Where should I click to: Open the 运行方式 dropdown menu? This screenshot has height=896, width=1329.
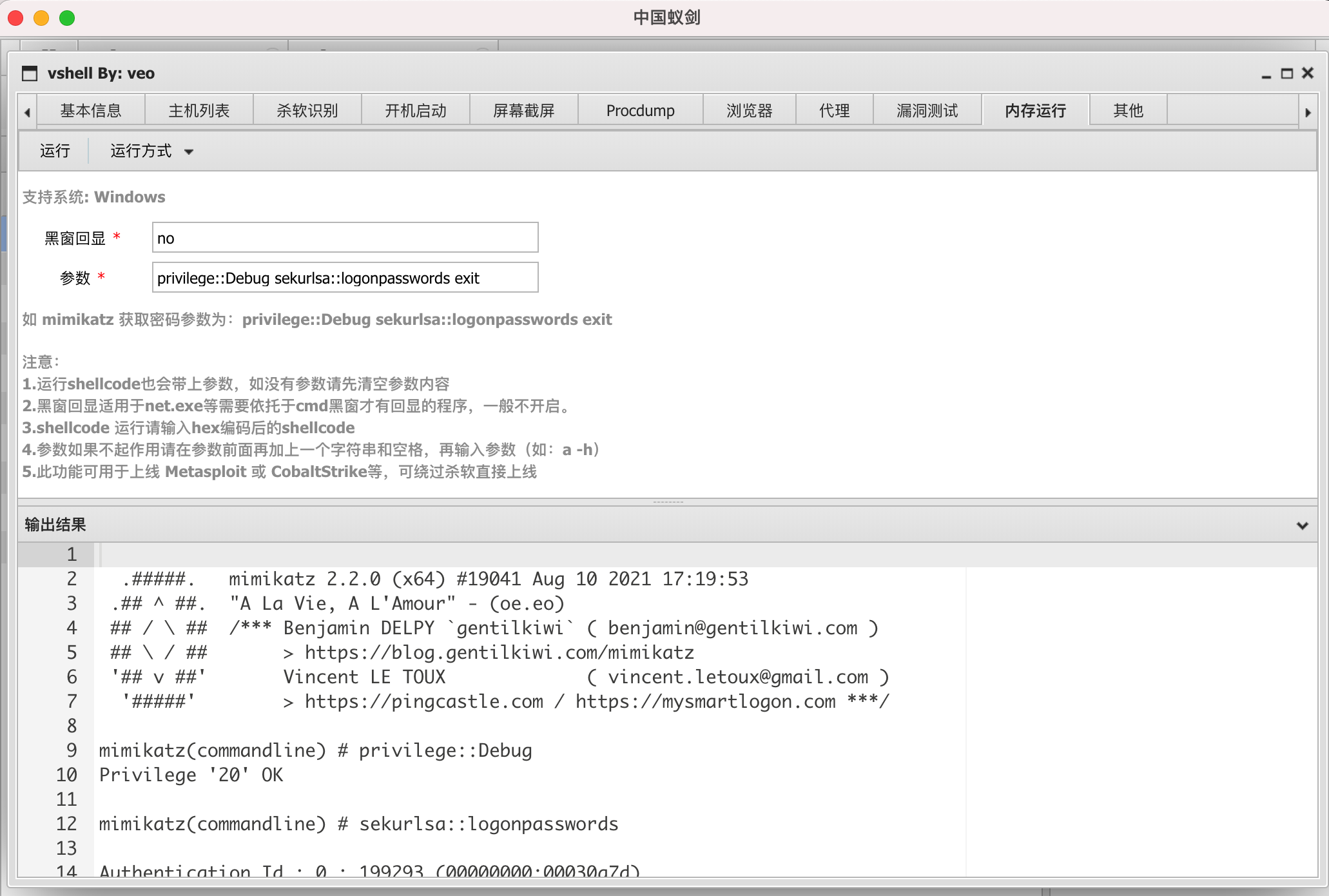click(x=151, y=151)
